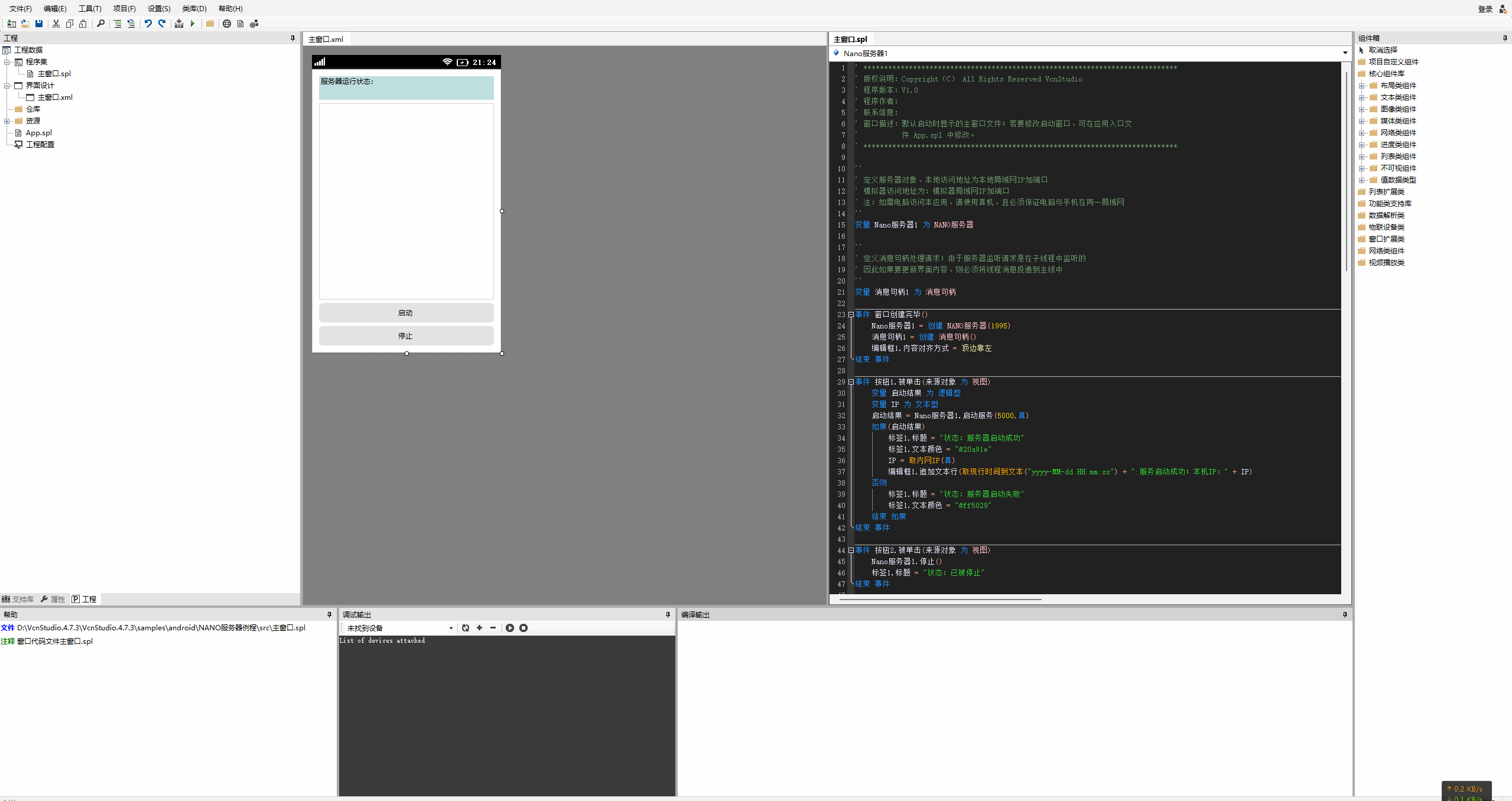Click the large edit box in phone preview
The height and width of the screenshot is (801, 1512).
coord(407,201)
